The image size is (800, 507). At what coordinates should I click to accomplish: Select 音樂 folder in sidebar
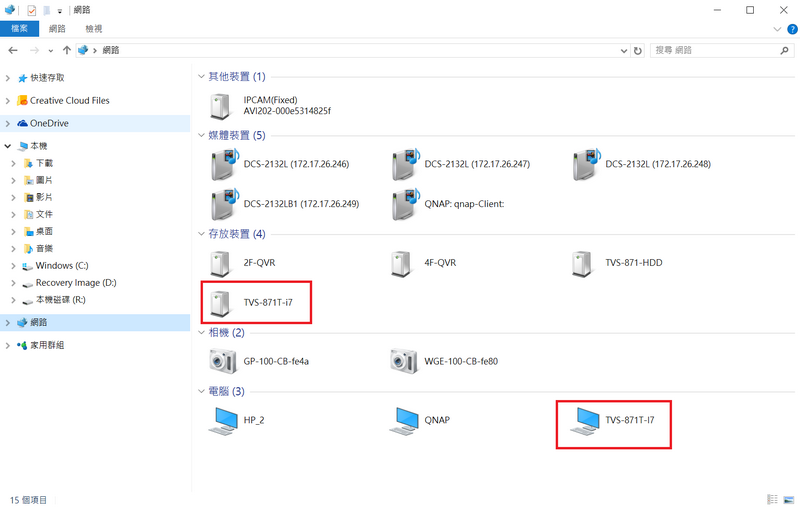[44, 248]
